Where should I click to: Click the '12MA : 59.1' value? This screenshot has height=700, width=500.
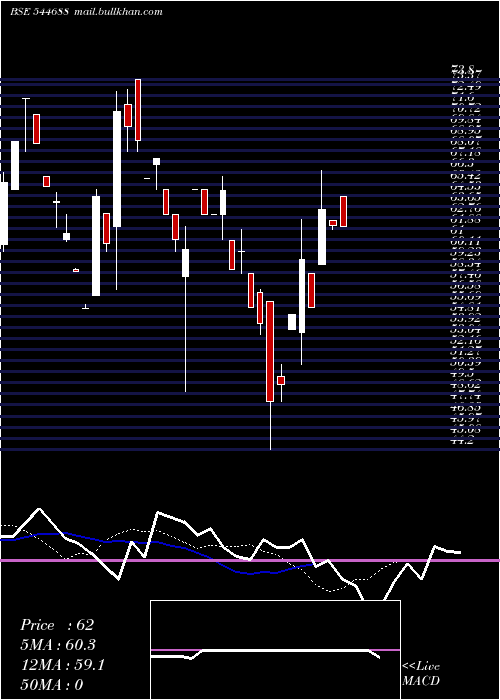coord(62,665)
